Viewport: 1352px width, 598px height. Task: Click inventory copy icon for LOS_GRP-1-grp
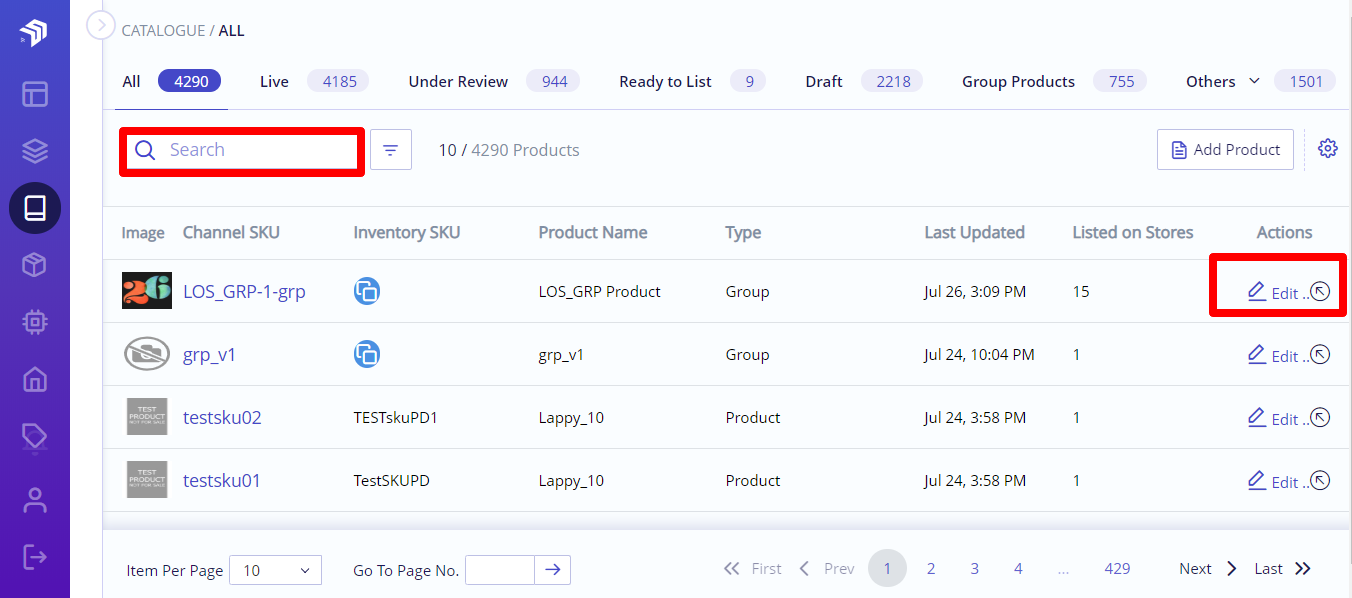pyautogui.click(x=367, y=292)
